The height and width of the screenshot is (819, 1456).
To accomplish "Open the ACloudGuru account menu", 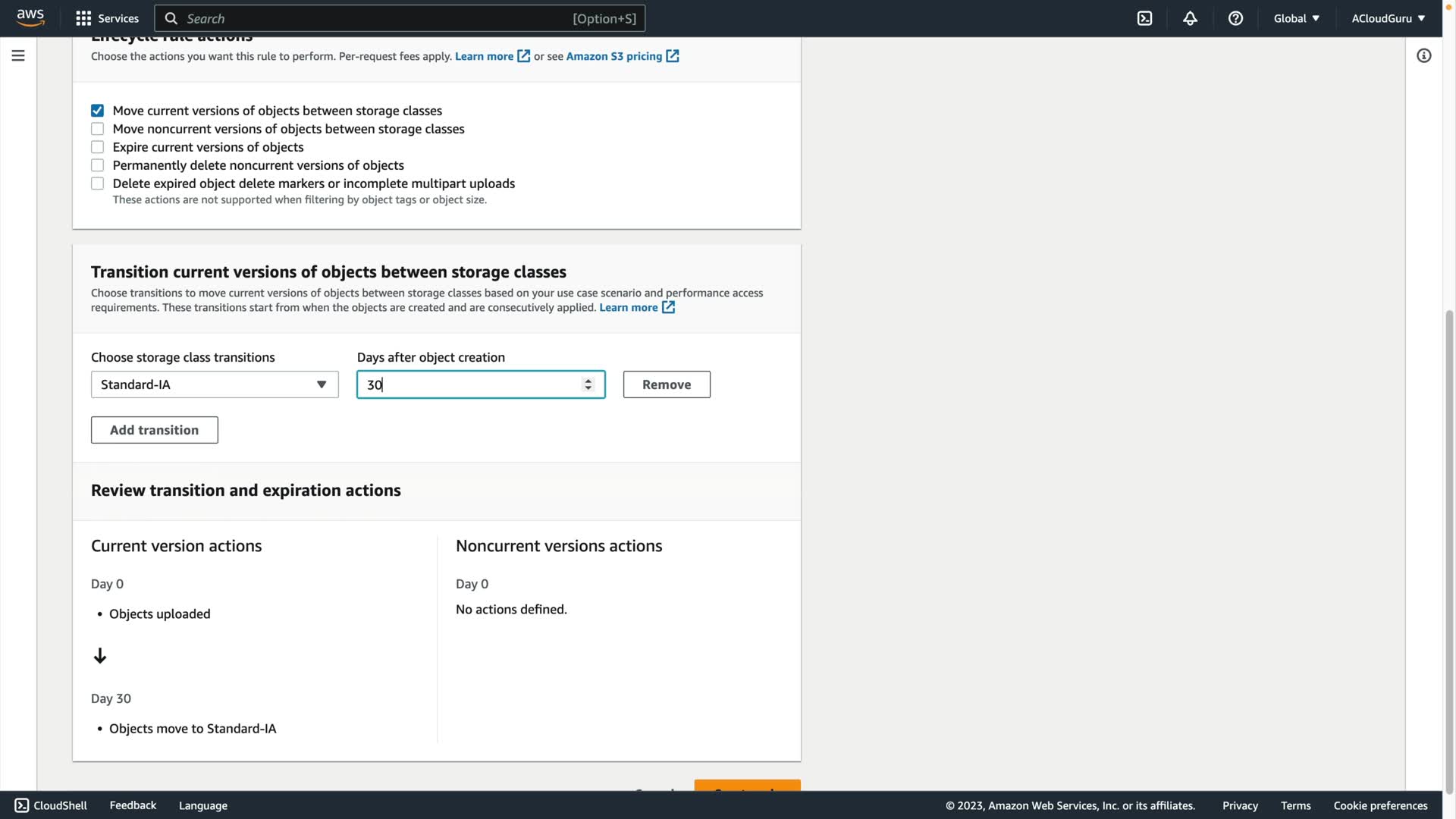I will (1388, 18).
